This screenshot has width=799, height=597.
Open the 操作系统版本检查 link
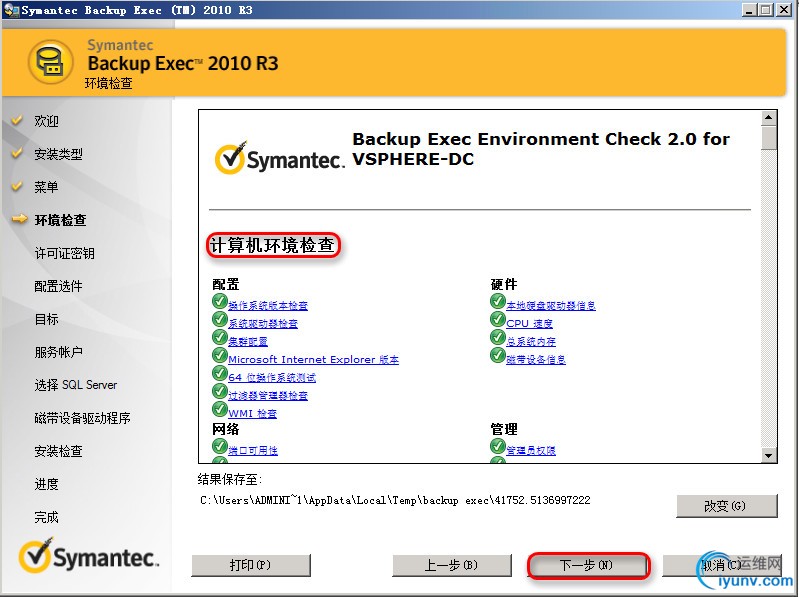point(268,306)
